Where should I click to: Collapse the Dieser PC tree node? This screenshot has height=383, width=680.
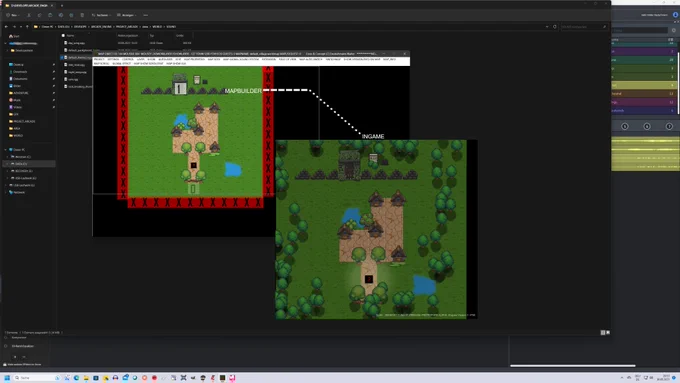6,150
